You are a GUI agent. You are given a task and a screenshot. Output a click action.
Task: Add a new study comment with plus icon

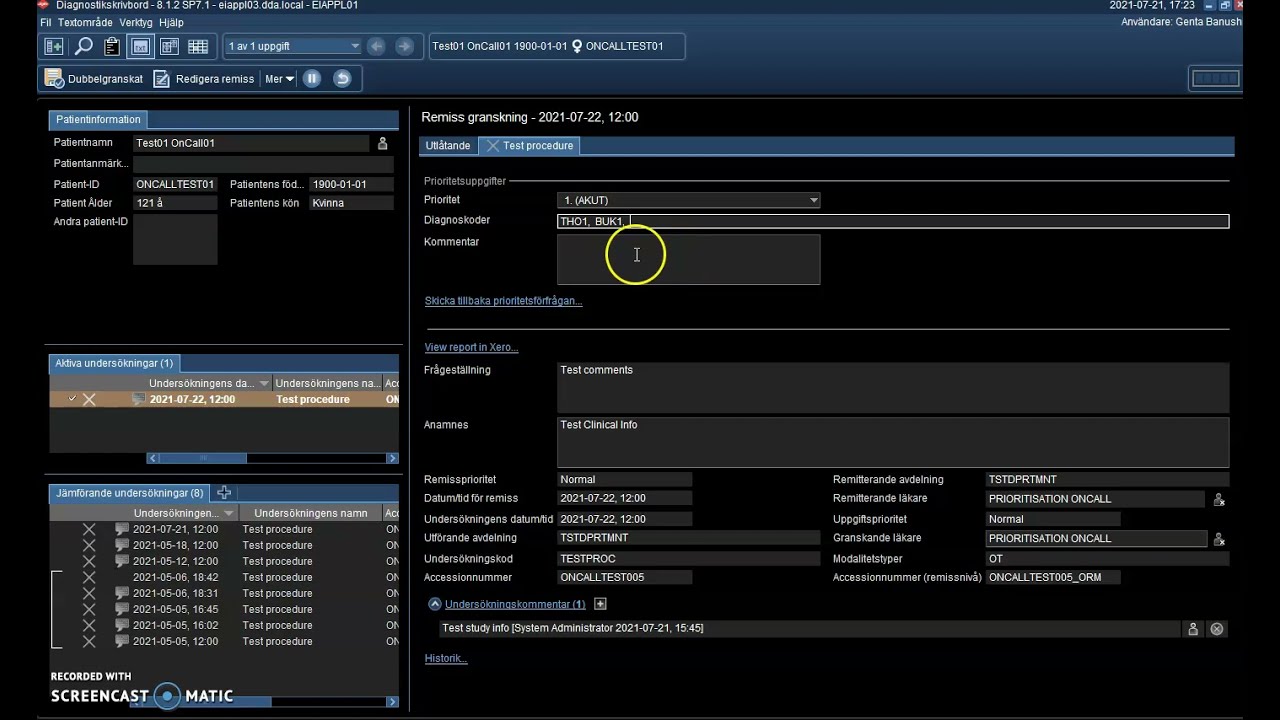pos(600,604)
